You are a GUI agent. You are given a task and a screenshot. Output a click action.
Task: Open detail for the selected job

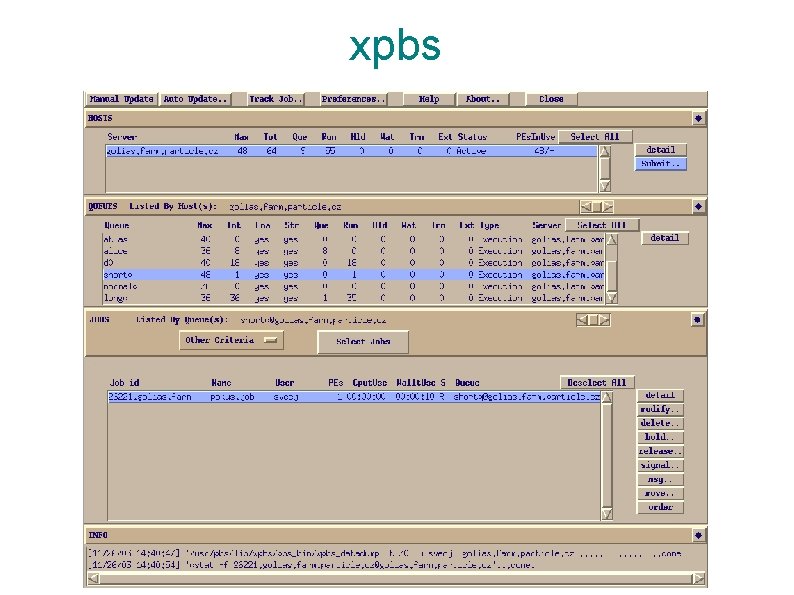click(660, 395)
